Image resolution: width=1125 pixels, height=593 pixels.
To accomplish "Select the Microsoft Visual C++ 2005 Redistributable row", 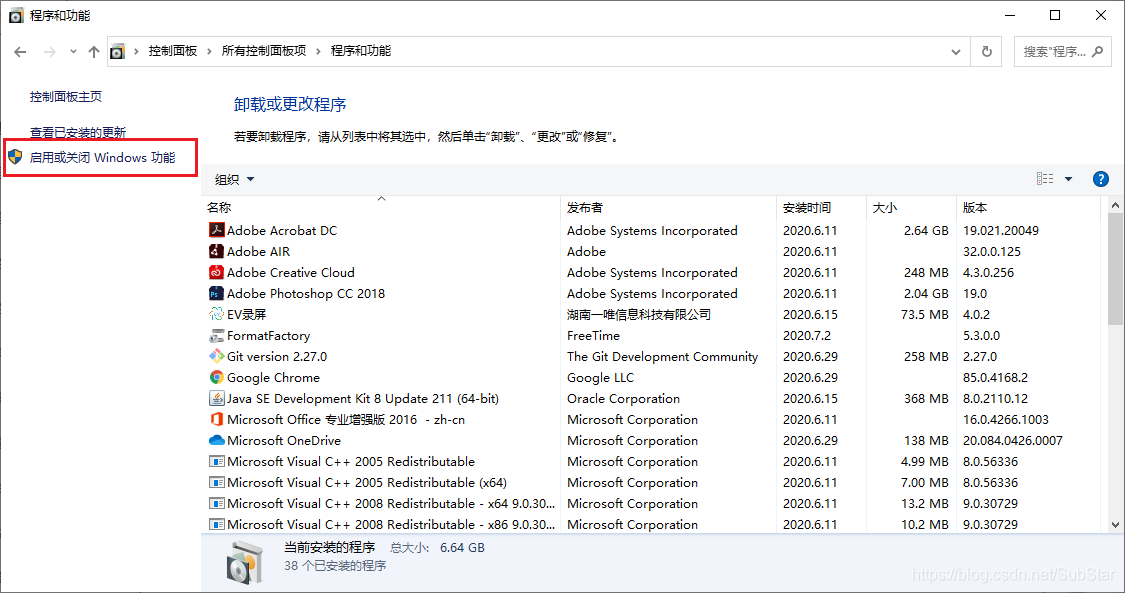I will [650, 461].
